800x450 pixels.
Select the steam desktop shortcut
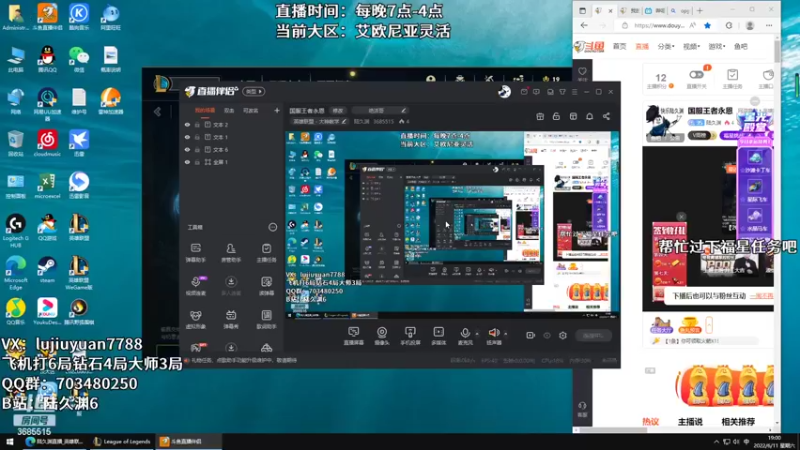pyautogui.click(x=47, y=269)
